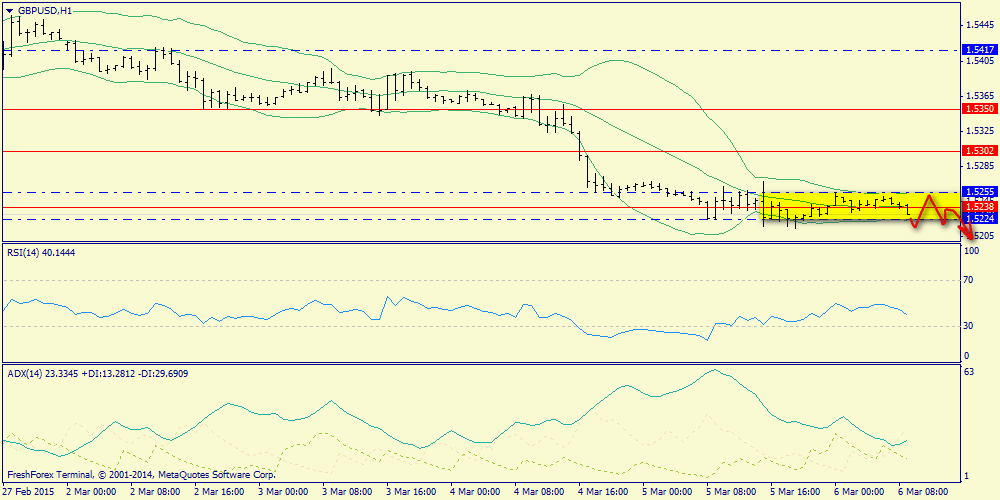Screen dimensions: 1000x500
Task: Click the yellow highlighted consolidation zone
Action: click(x=861, y=206)
